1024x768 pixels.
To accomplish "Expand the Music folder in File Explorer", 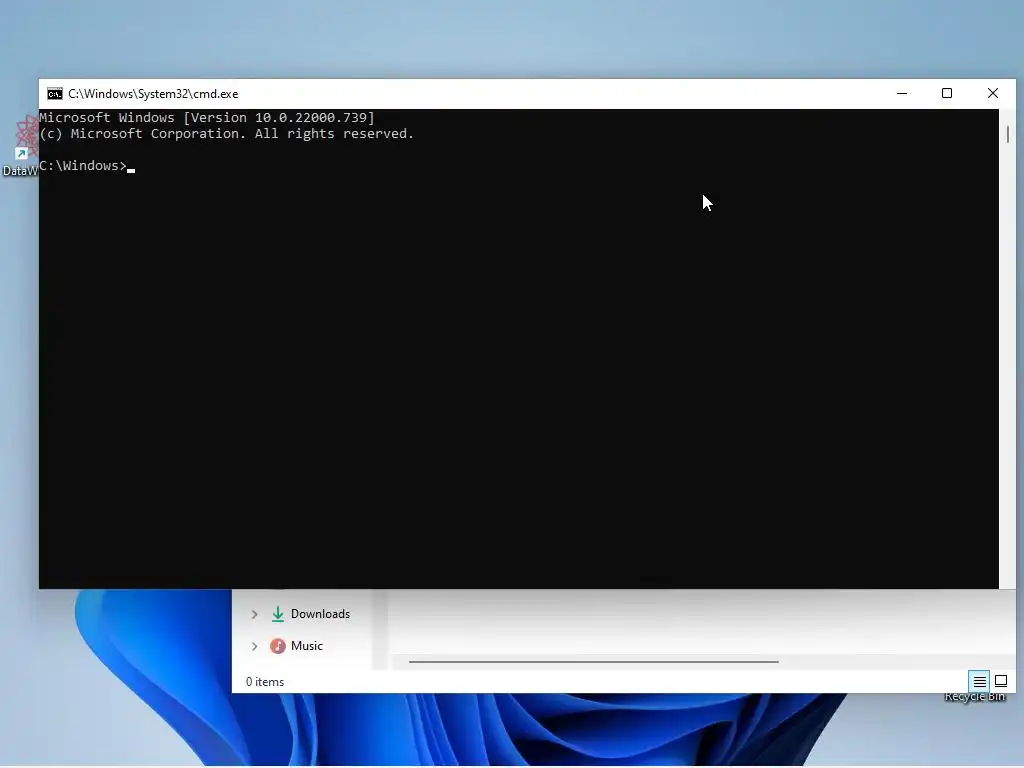I will click(x=255, y=647).
